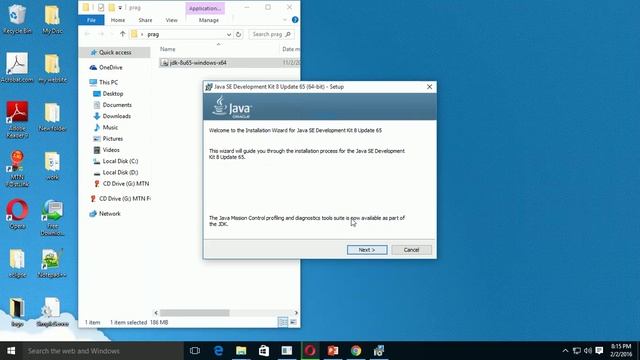Click Search the web and Windows box
This screenshot has width=640, height=360.
tap(103, 351)
